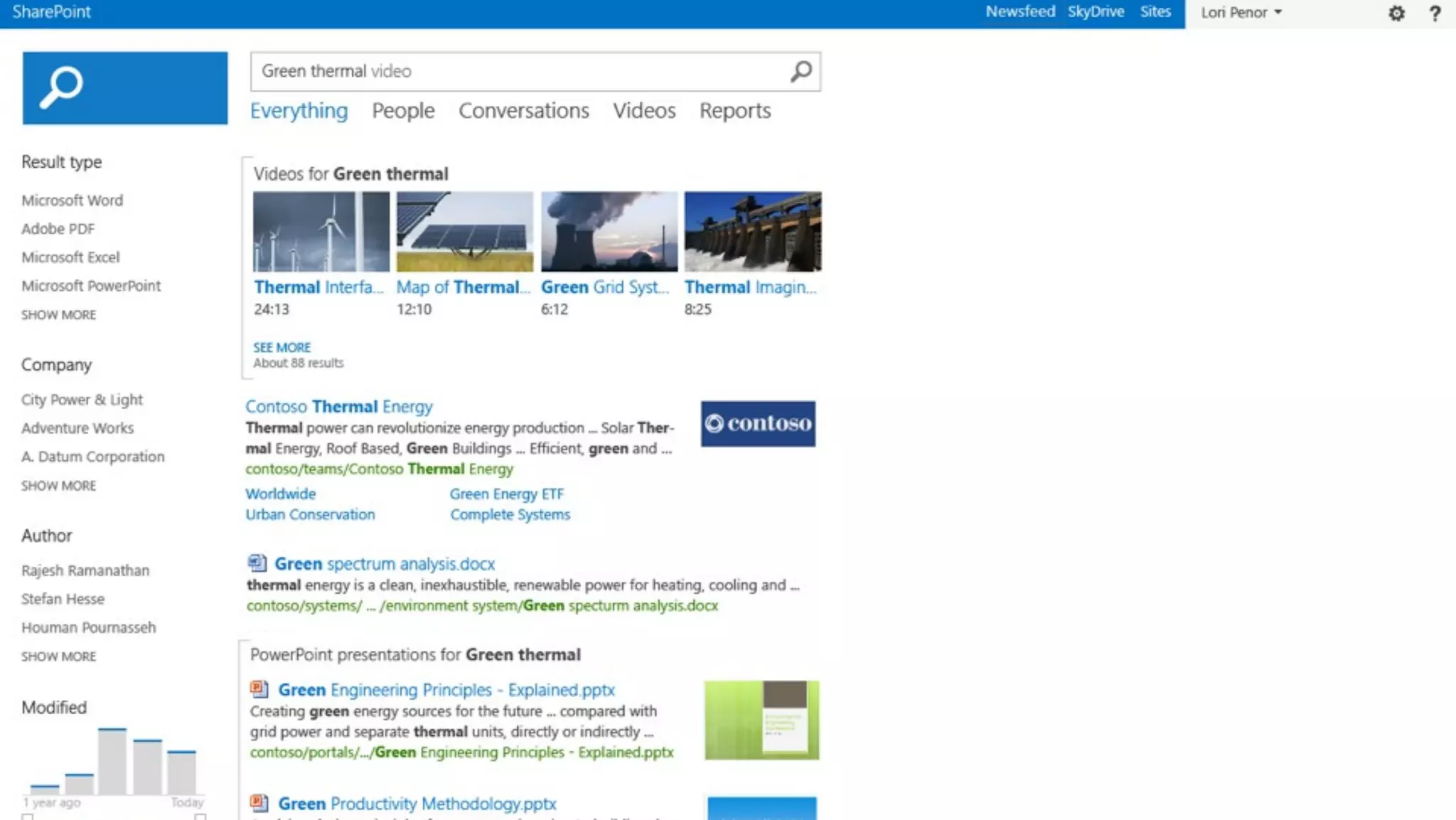Click the Green thermal search input field
Screen dimensions: 1456x820
pyautogui.click(x=519, y=71)
